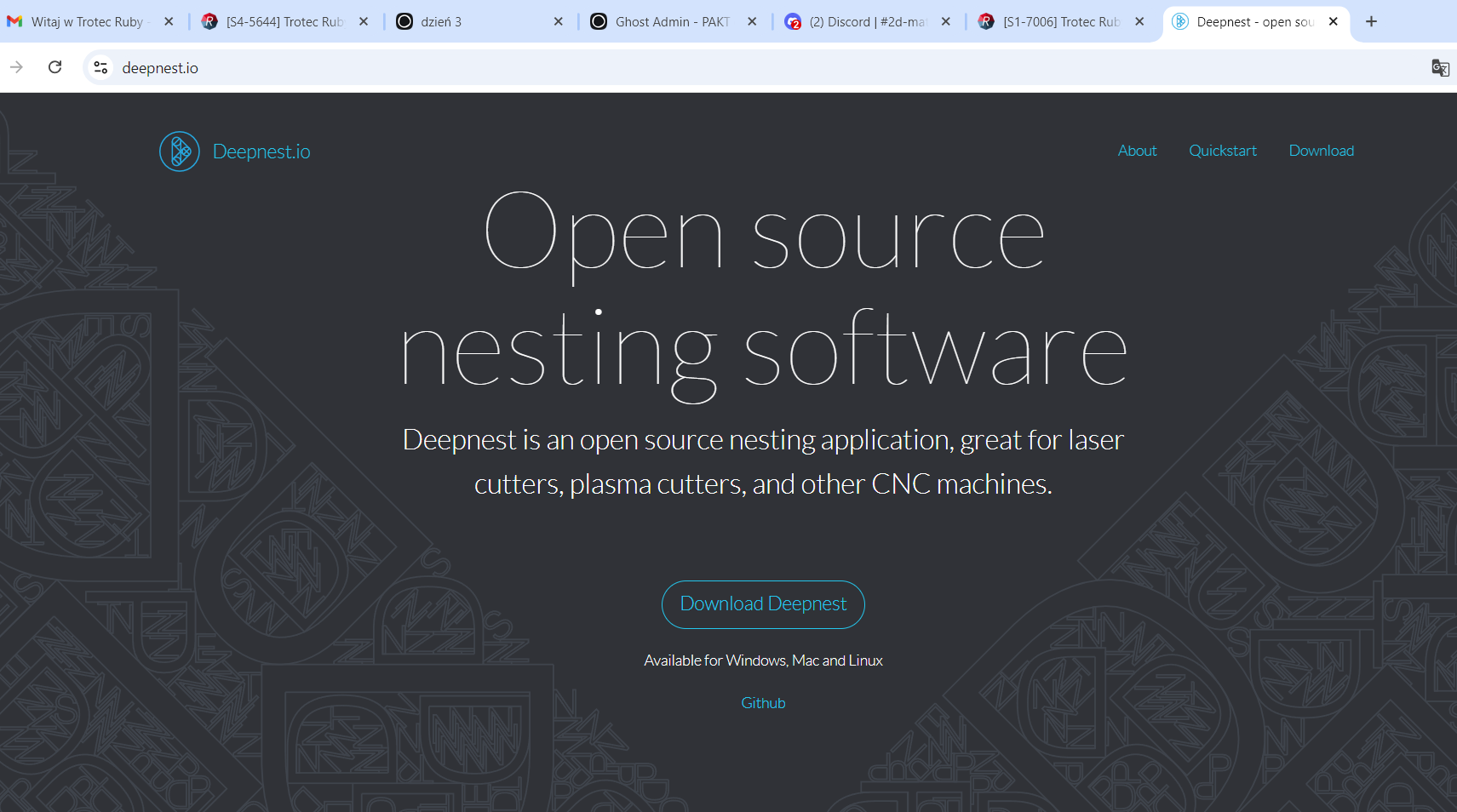Click the Trotec favicon on [S4-5644] tab
This screenshot has width=1457, height=812.
[x=209, y=21]
